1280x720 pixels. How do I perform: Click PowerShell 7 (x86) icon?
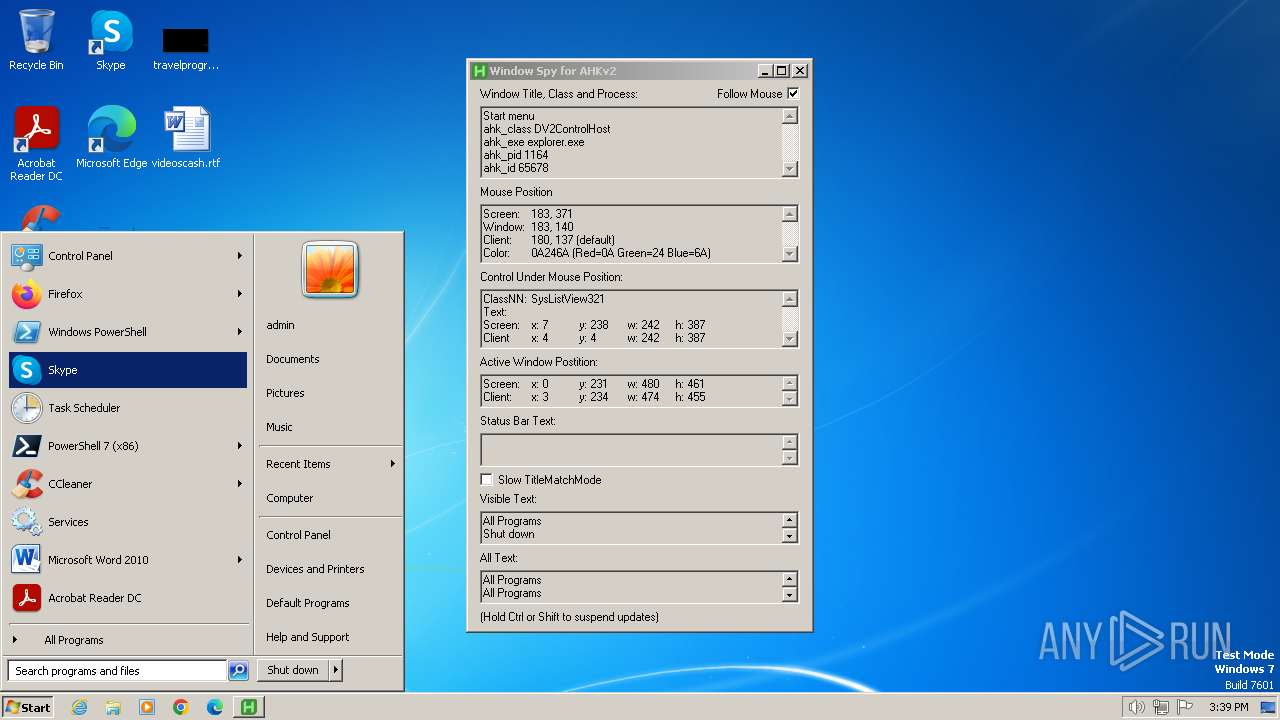tap(27, 446)
